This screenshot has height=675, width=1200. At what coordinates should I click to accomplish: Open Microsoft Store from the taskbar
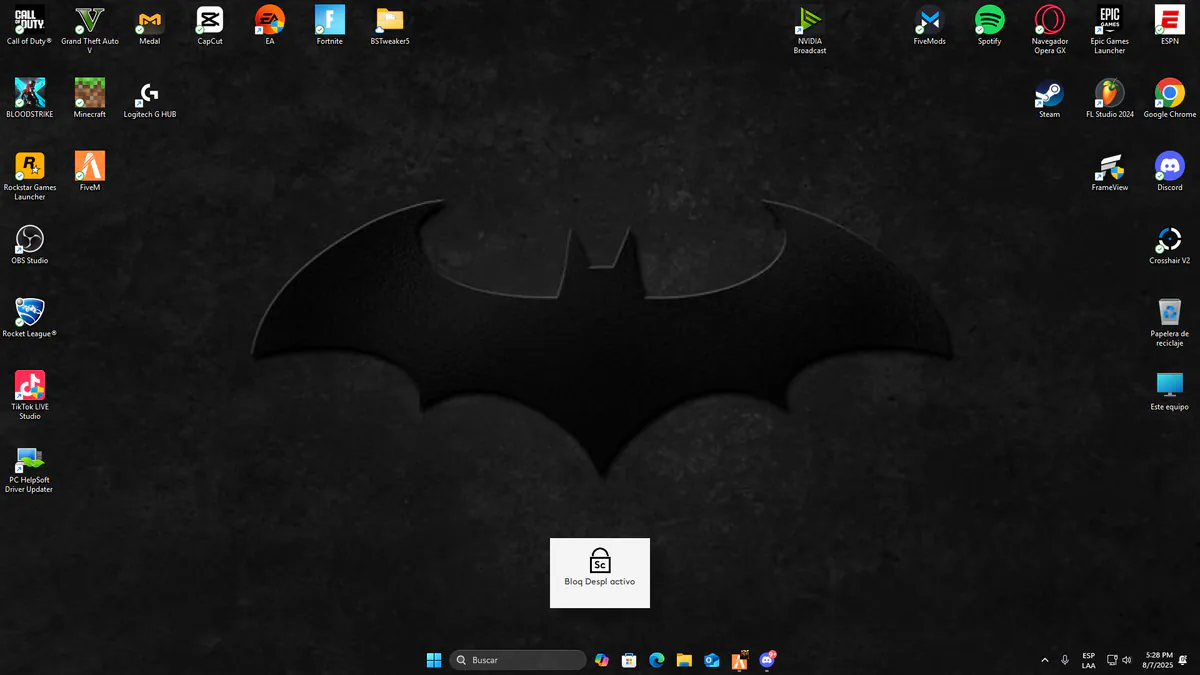[629, 660]
